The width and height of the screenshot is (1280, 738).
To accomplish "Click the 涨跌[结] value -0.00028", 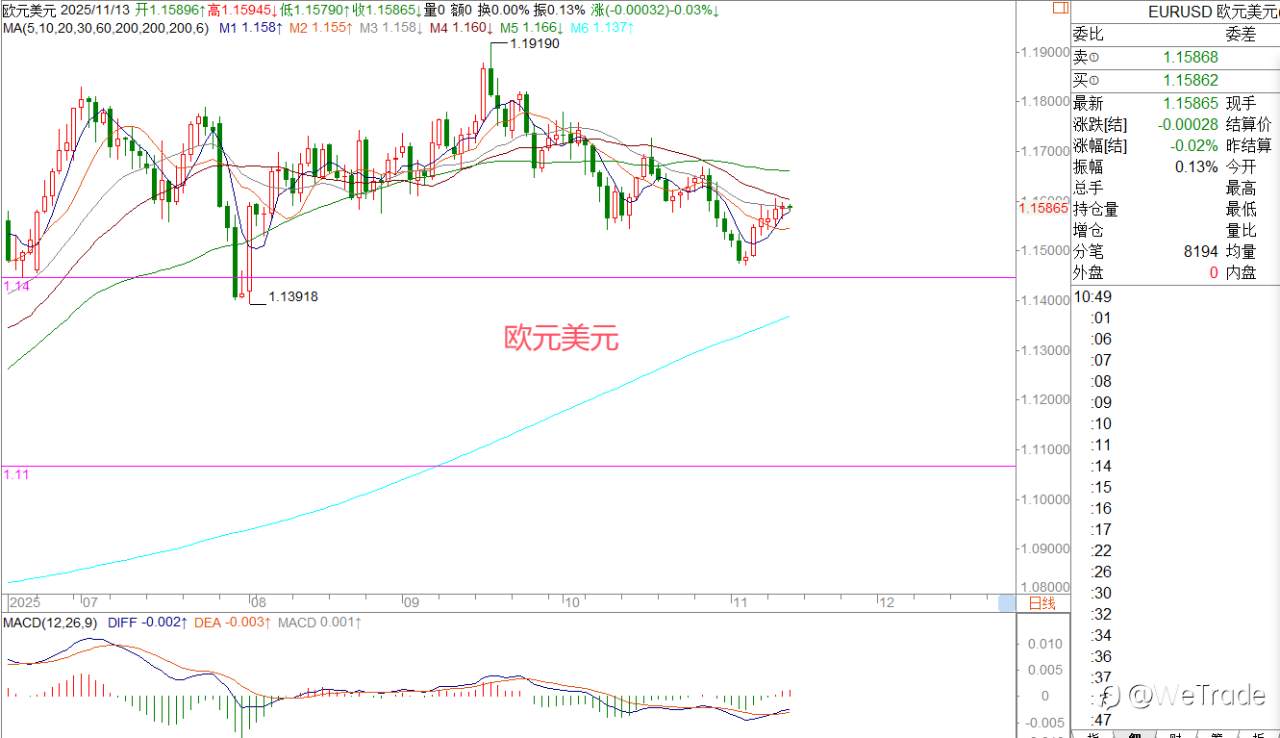I will (1188, 124).
